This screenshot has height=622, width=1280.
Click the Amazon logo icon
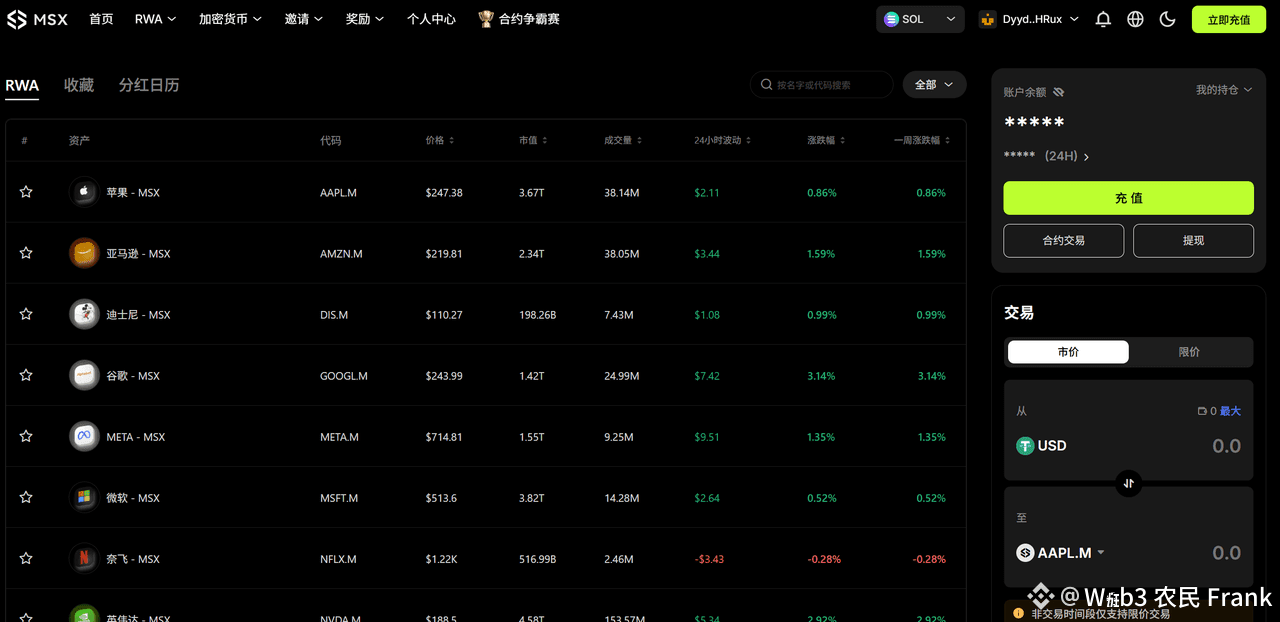click(84, 253)
